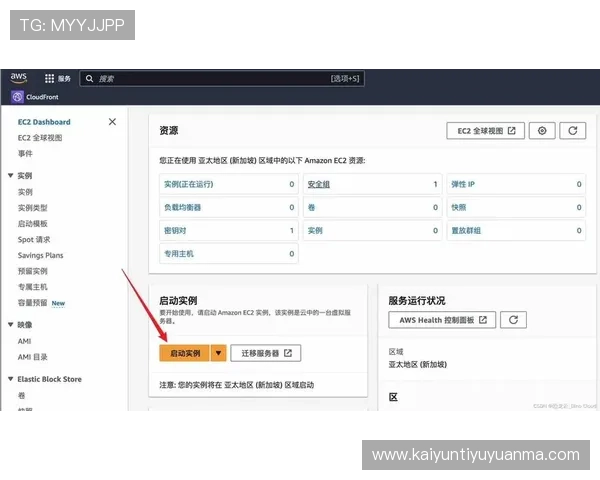Refresh the resources panel

pos(572,131)
